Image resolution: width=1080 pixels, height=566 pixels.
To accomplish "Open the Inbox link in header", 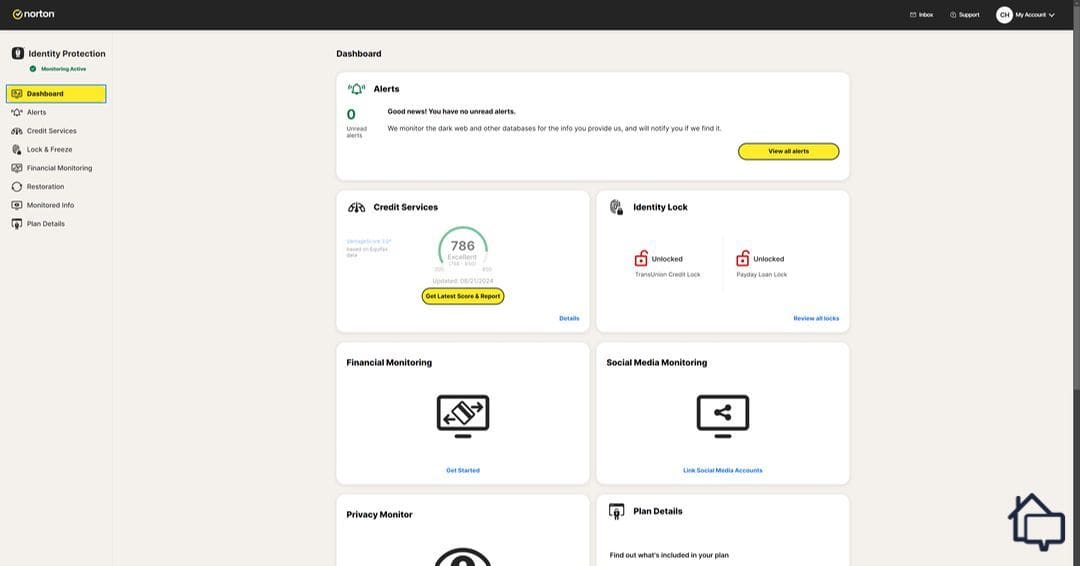I will pos(921,14).
